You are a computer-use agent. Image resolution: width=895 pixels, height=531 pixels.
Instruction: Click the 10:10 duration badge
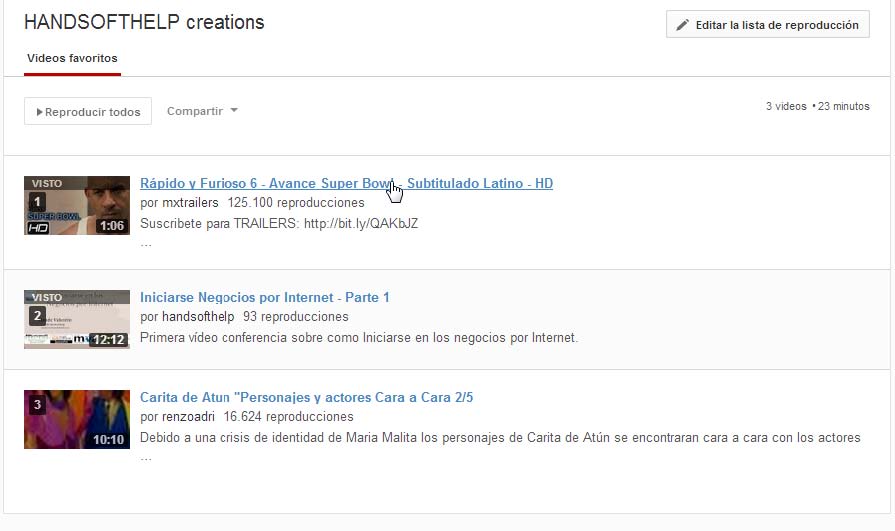[x=108, y=440]
